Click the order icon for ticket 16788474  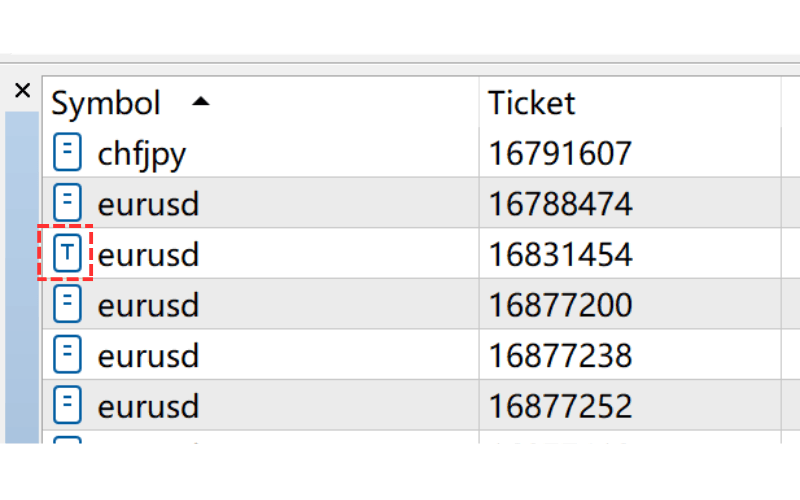(66, 203)
